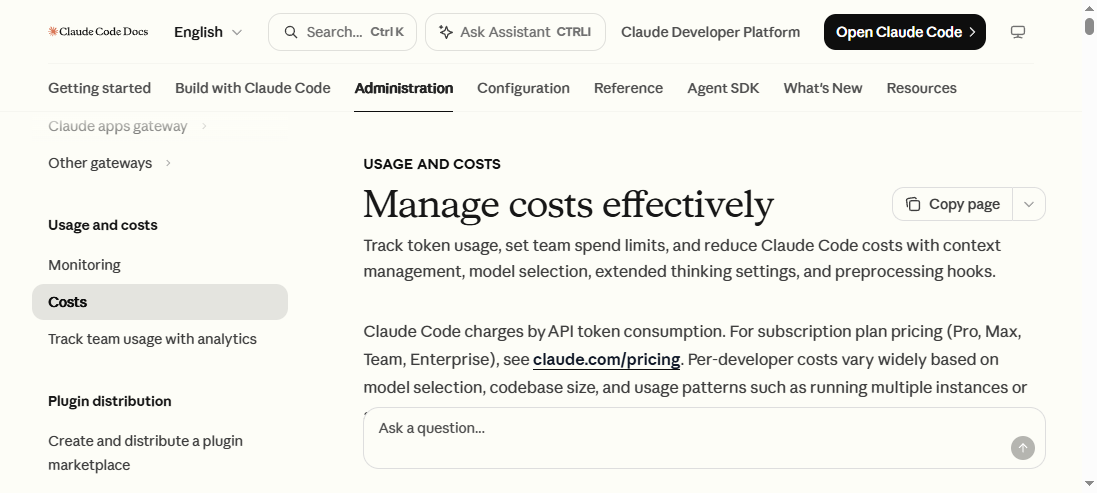Viewport: 1097px width, 493px height.
Task: Click the page vertical scrollbar thumb
Action: coord(1089,26)
